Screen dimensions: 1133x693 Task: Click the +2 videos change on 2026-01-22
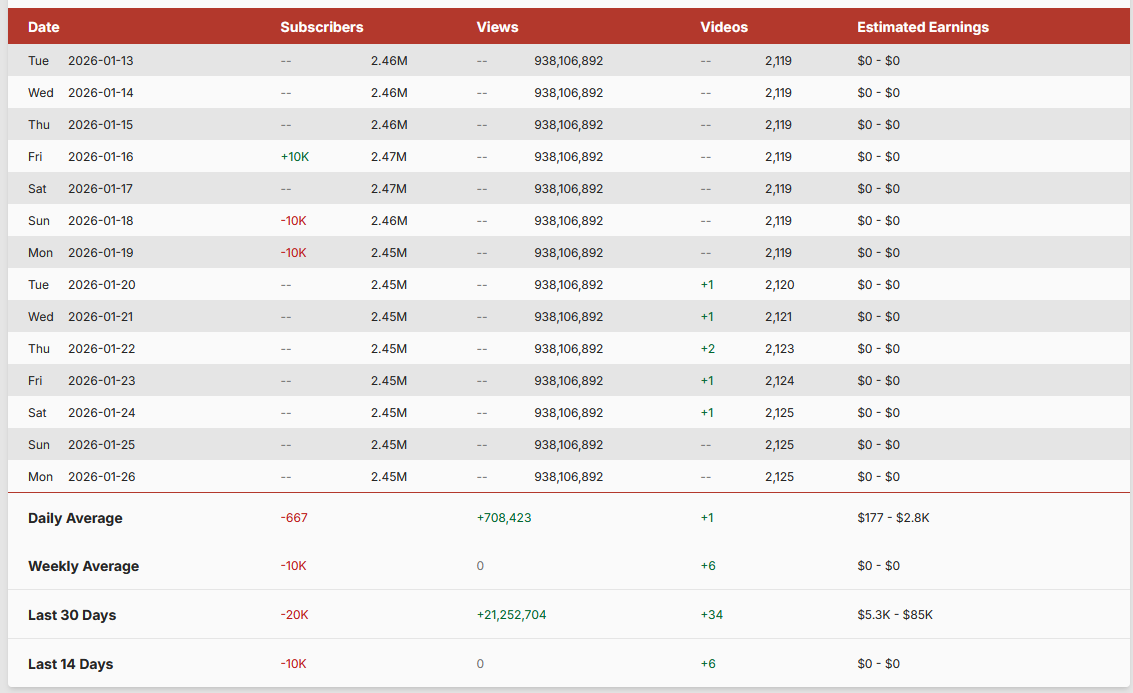707,349
